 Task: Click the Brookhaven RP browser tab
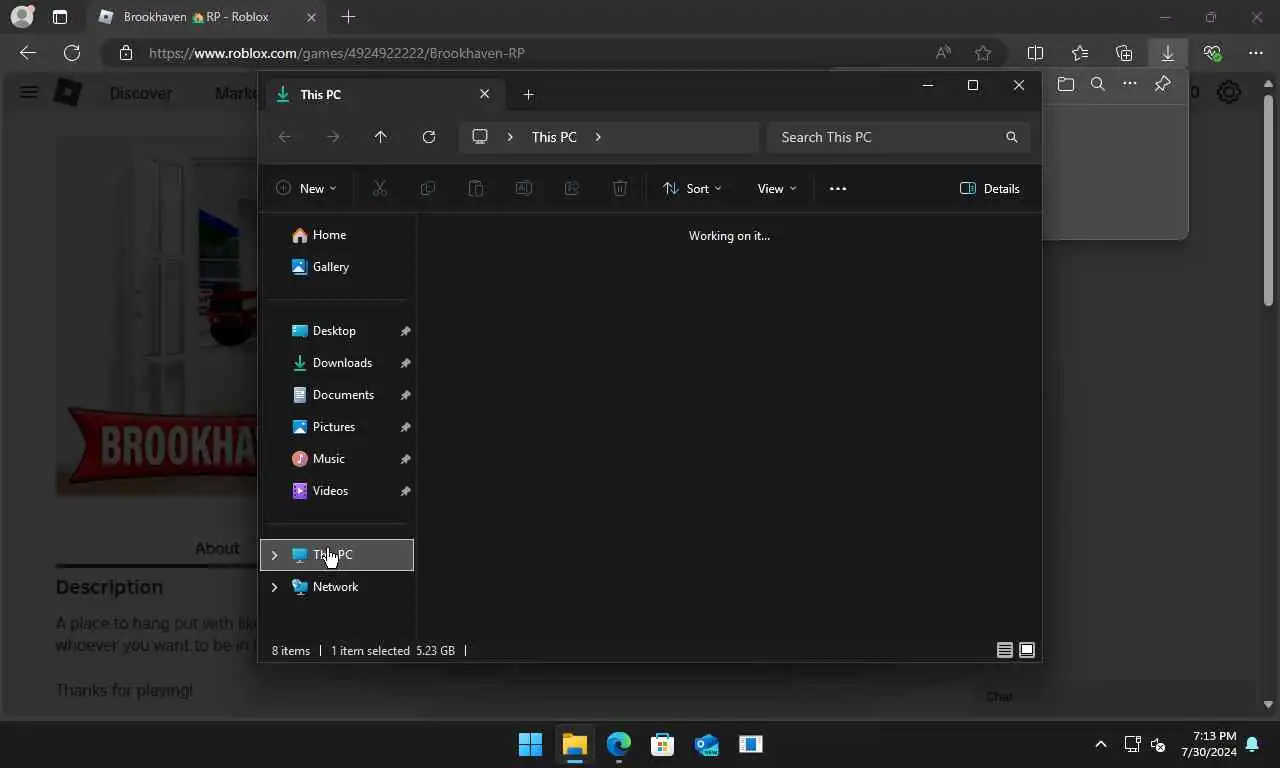206,17
